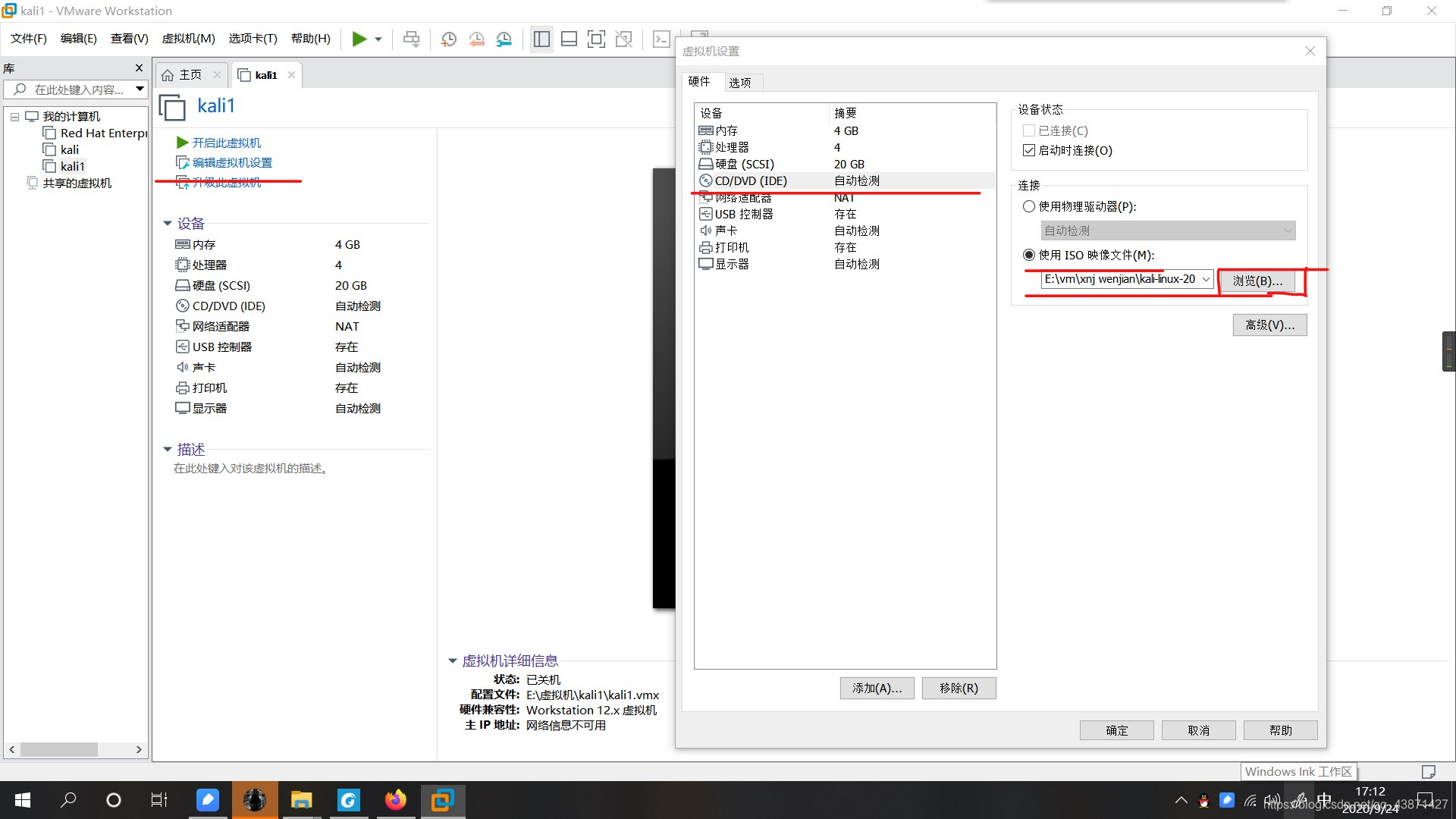The width and height of the screenshot is (1456, 819).
Task: Click the 确定 button in settings dialog
Action: click(x=1116, y=730)
